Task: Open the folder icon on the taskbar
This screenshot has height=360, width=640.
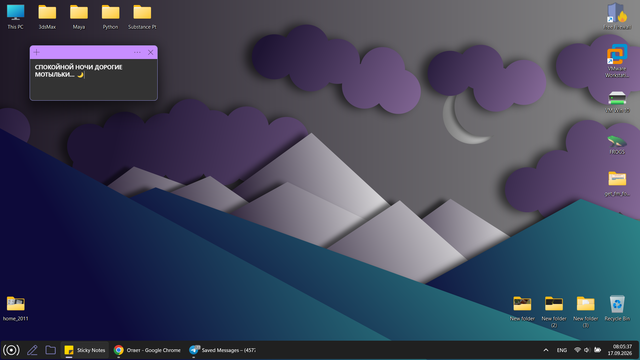Action: coord(51,350)
